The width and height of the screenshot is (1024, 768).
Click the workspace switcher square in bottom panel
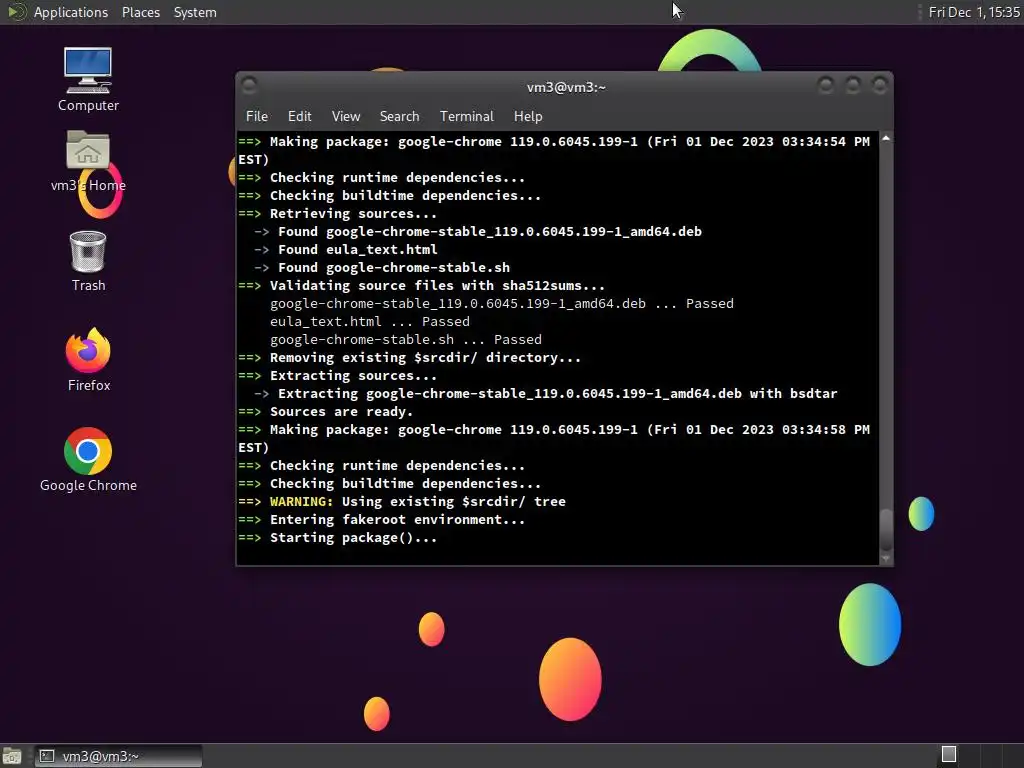(949, 754)
